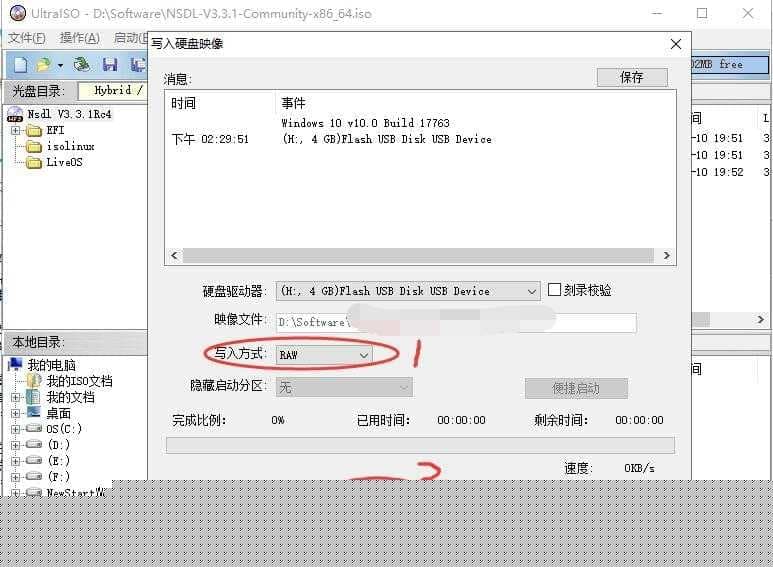
Task: Click the New file toolbar icon
Action: click(x=20, y=65)
